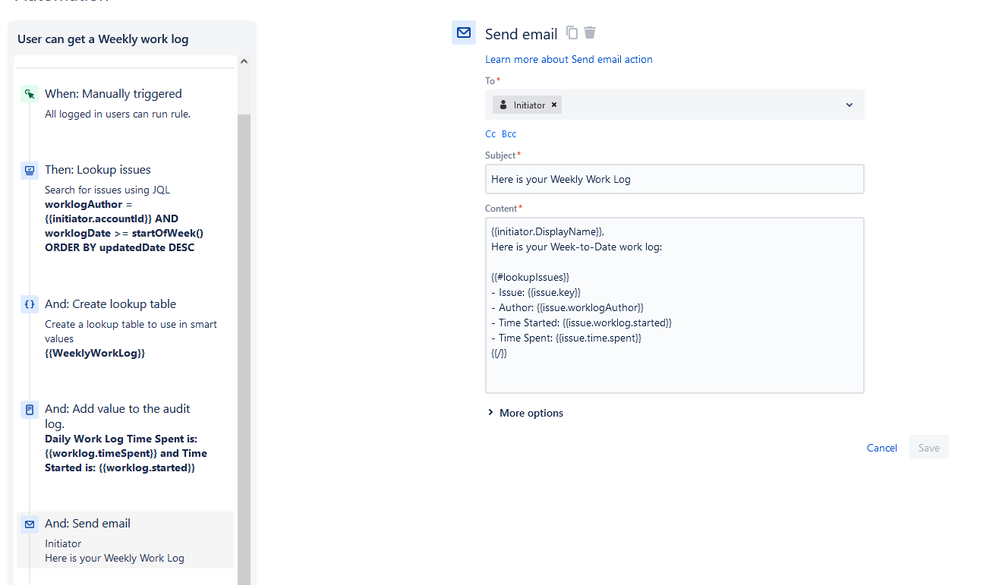The width and height of the screenshot is (999, 585).
Task: Select the Lookup issues step icon
Action: pos(29,169)
